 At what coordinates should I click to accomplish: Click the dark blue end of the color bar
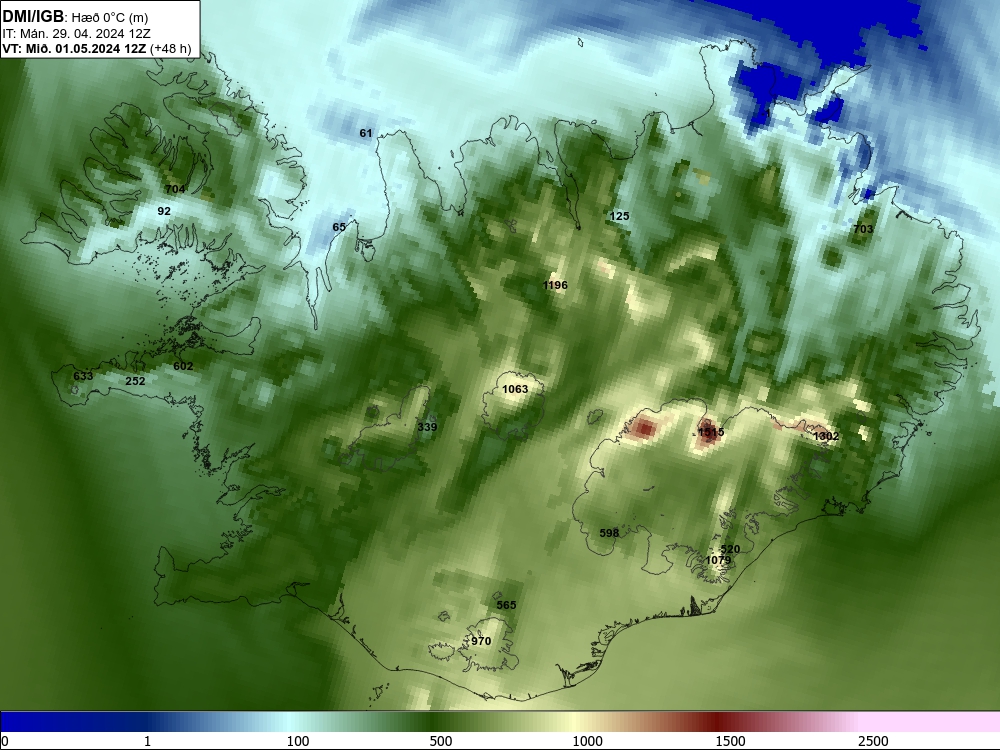point(38,722)
